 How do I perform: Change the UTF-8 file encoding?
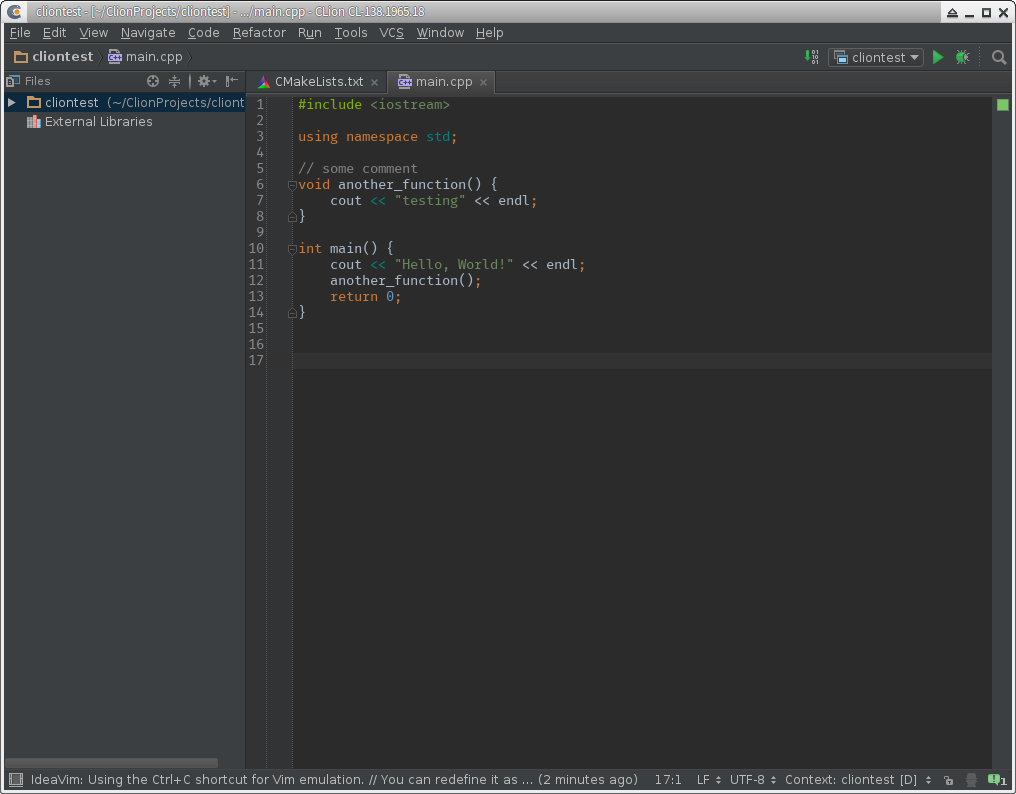(x=753, y=780)
